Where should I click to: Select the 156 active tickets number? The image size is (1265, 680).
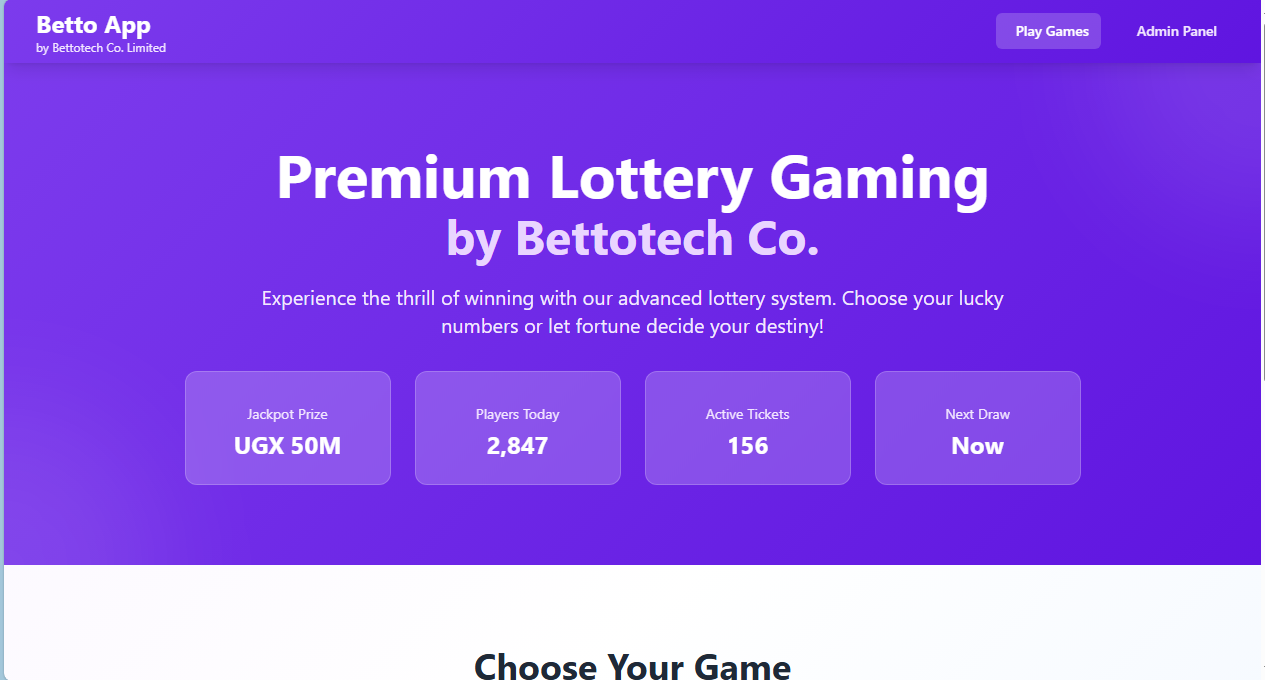(x=747, y=446)
